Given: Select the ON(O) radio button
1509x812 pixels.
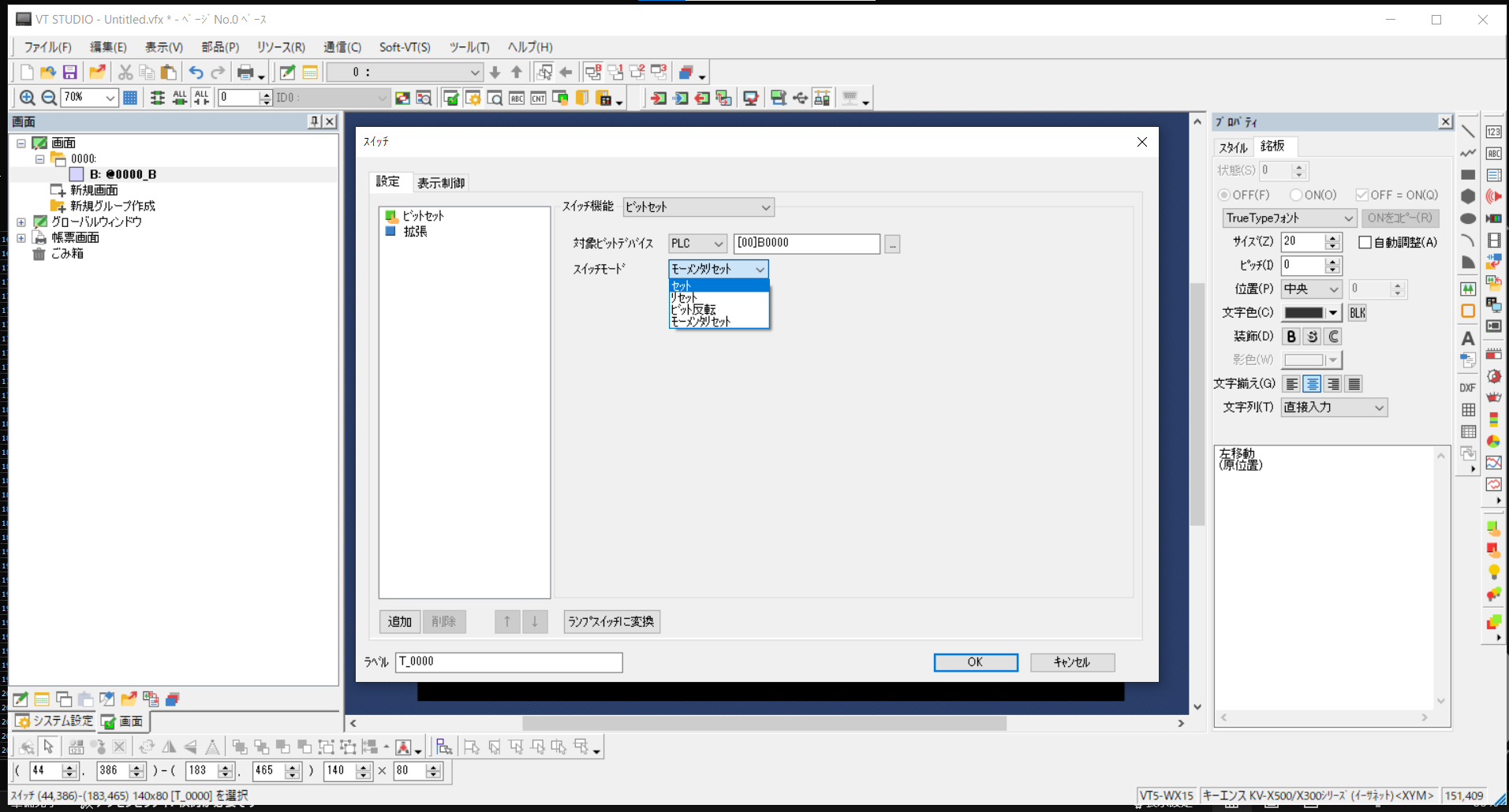Looking at the screenshot, I should click(x=1296, y=195).
